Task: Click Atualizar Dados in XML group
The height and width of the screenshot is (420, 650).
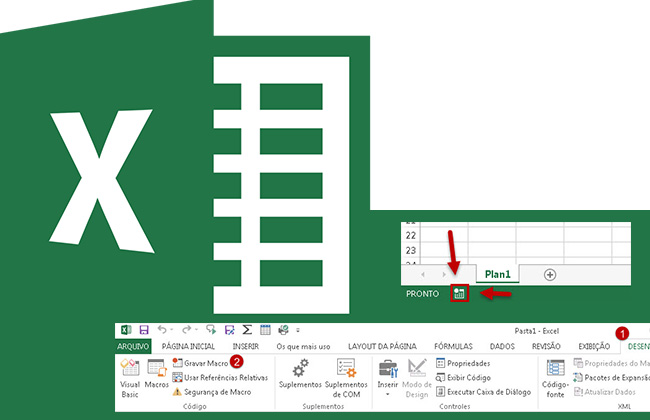Action: (x=604, y=392)
